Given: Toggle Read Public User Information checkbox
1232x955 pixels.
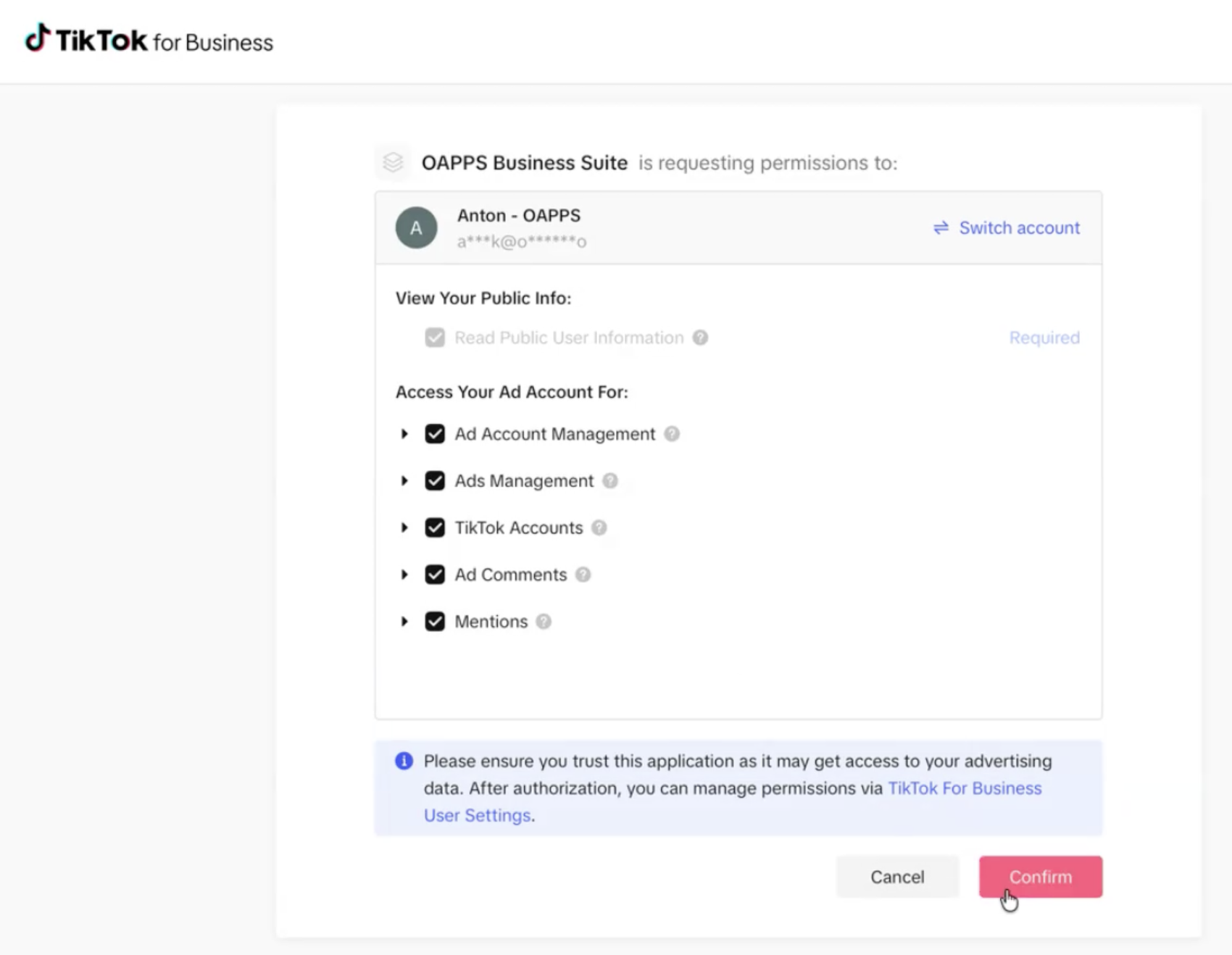Looking at the screenshot, I should coord(435,338).
